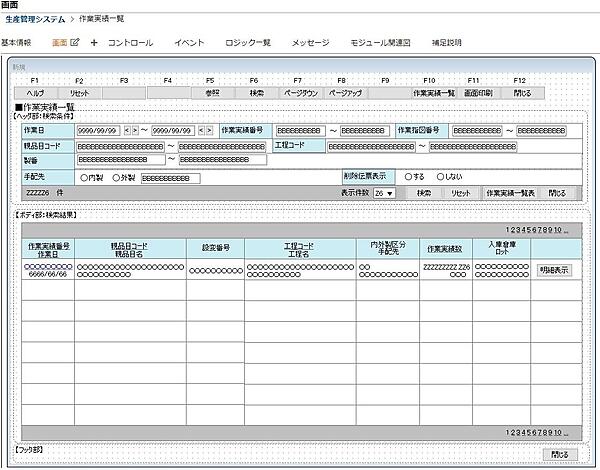Choose しない for 削除伝票表示

coord(441,177)
